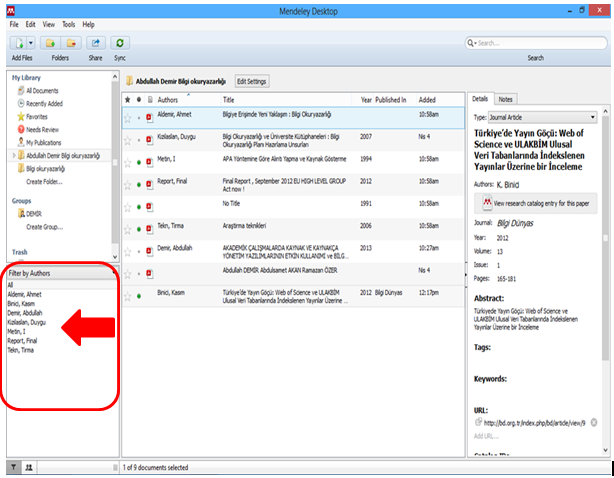Click the Edit Settings button
This screenshot has width=614, height=478.
tap(252, 81)
